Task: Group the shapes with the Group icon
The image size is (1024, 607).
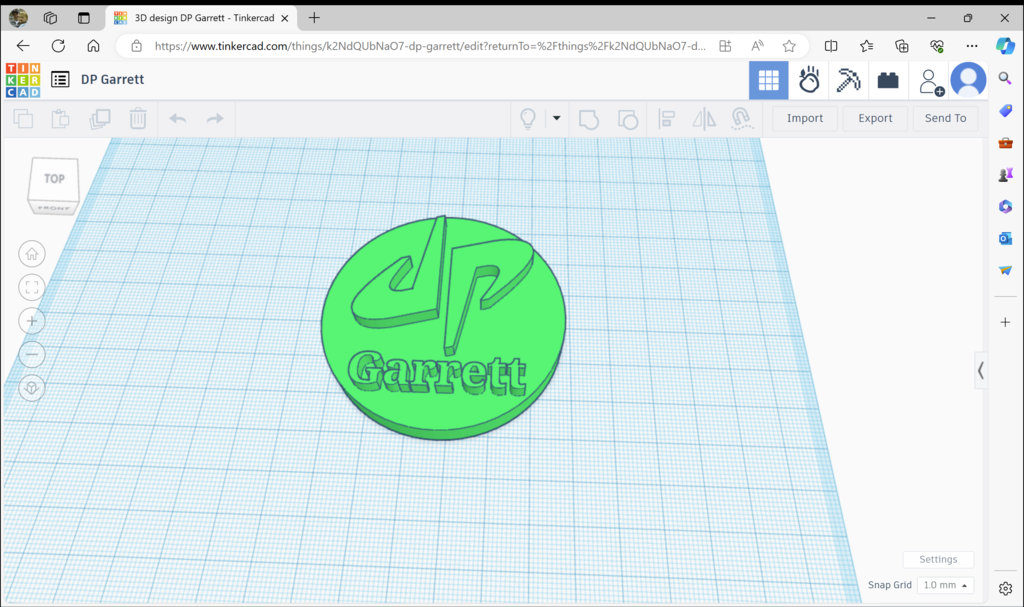Action: click(588, 119)
